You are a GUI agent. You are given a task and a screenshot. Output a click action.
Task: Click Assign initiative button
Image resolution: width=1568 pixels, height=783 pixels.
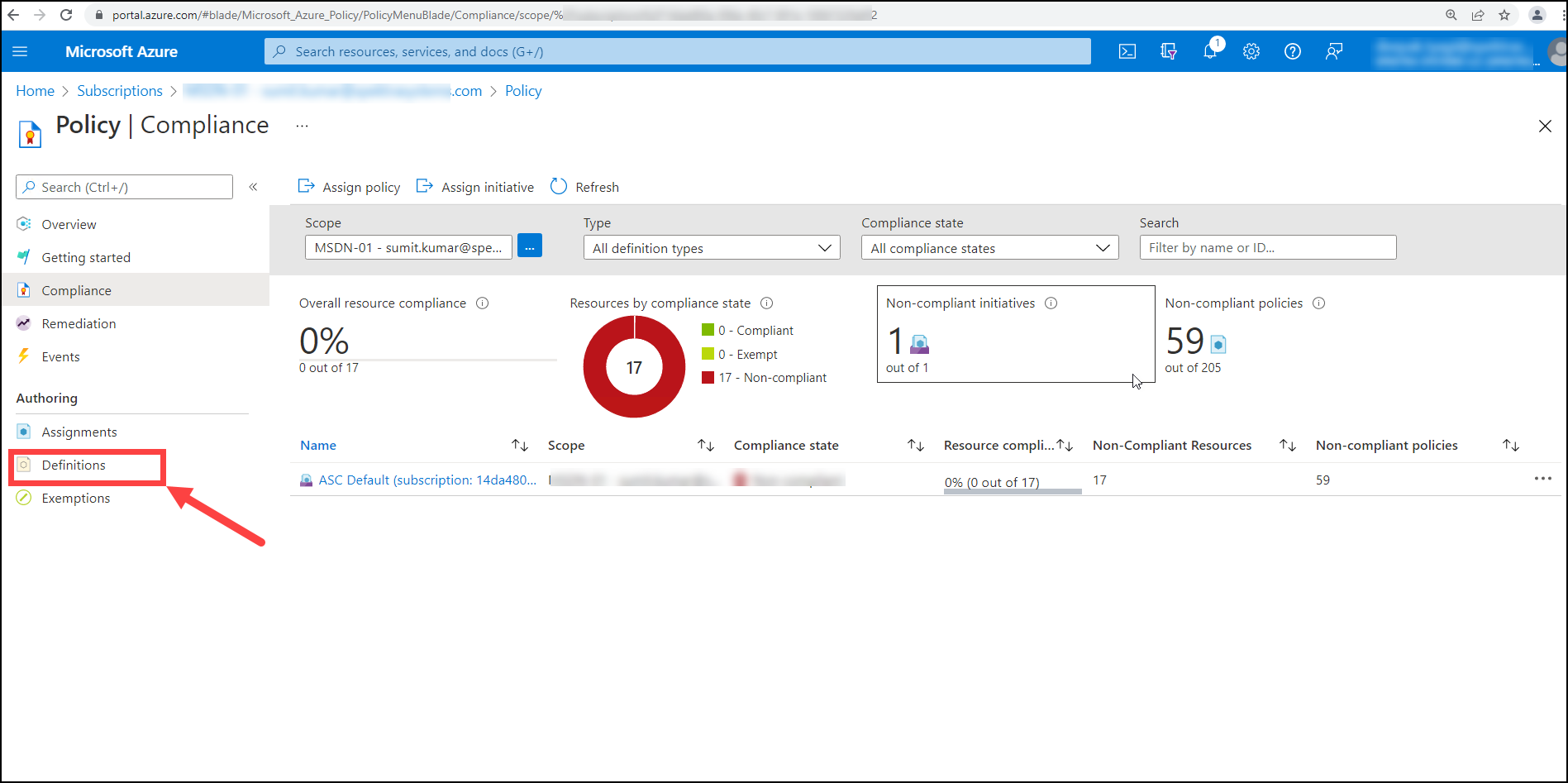pos(475,187)
